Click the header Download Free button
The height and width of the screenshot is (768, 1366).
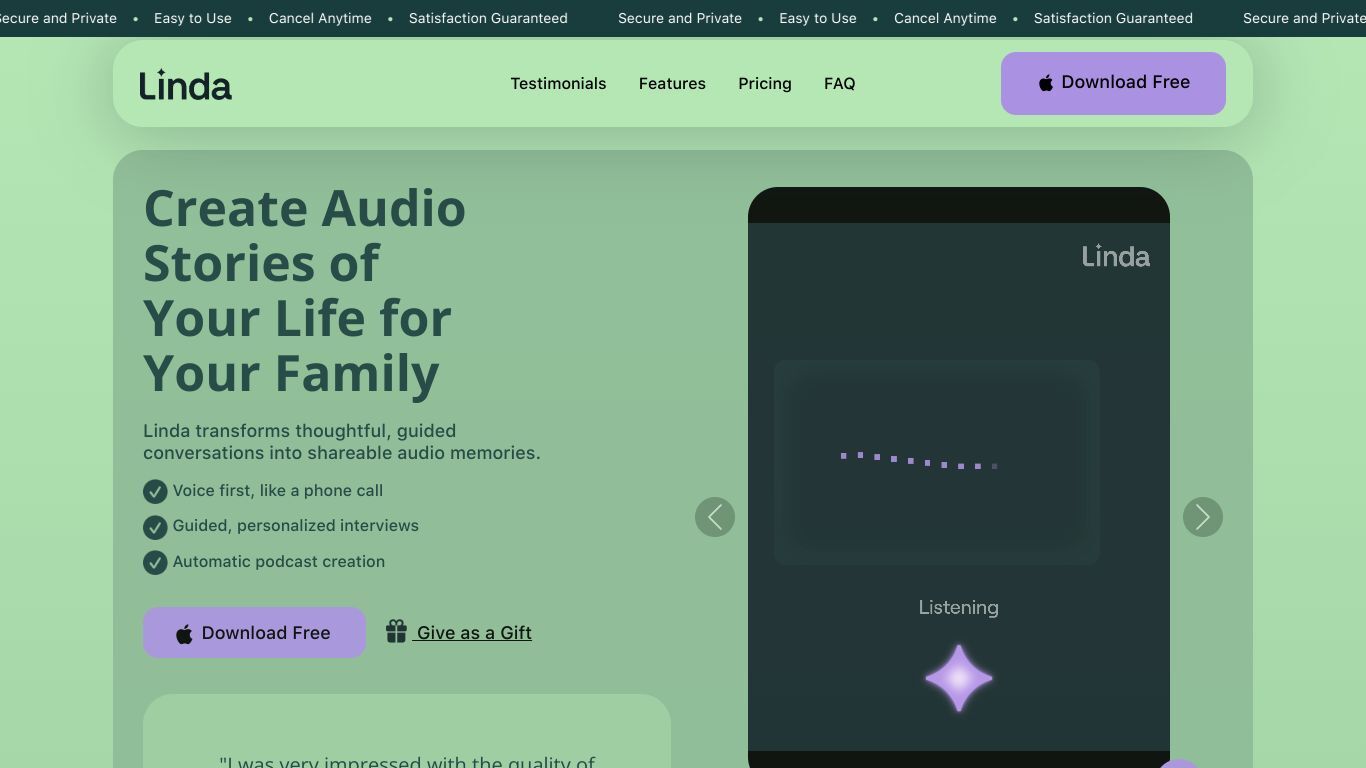coord(1113,83)
